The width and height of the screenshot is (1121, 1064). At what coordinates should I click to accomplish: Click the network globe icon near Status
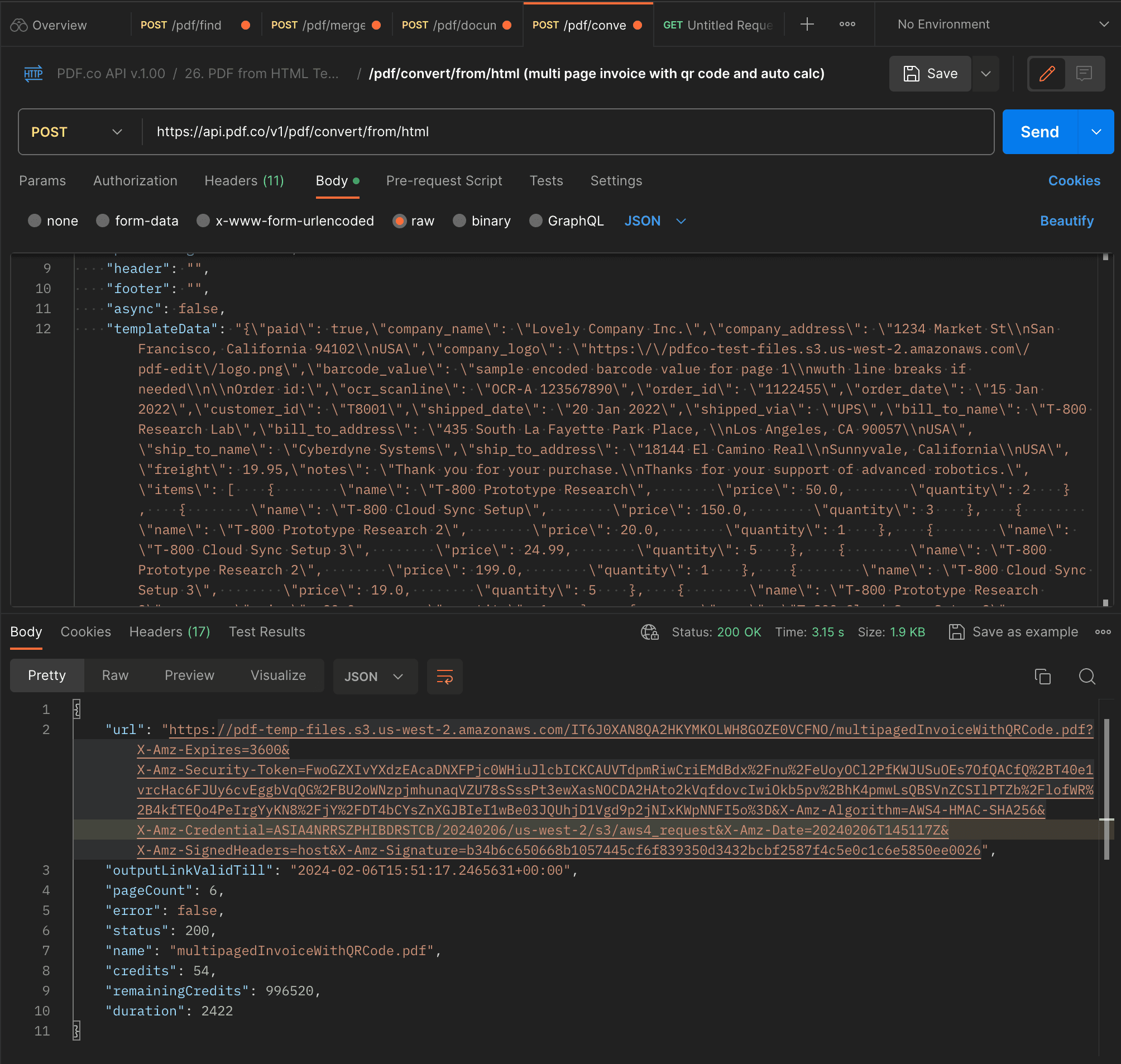[650, 632]
